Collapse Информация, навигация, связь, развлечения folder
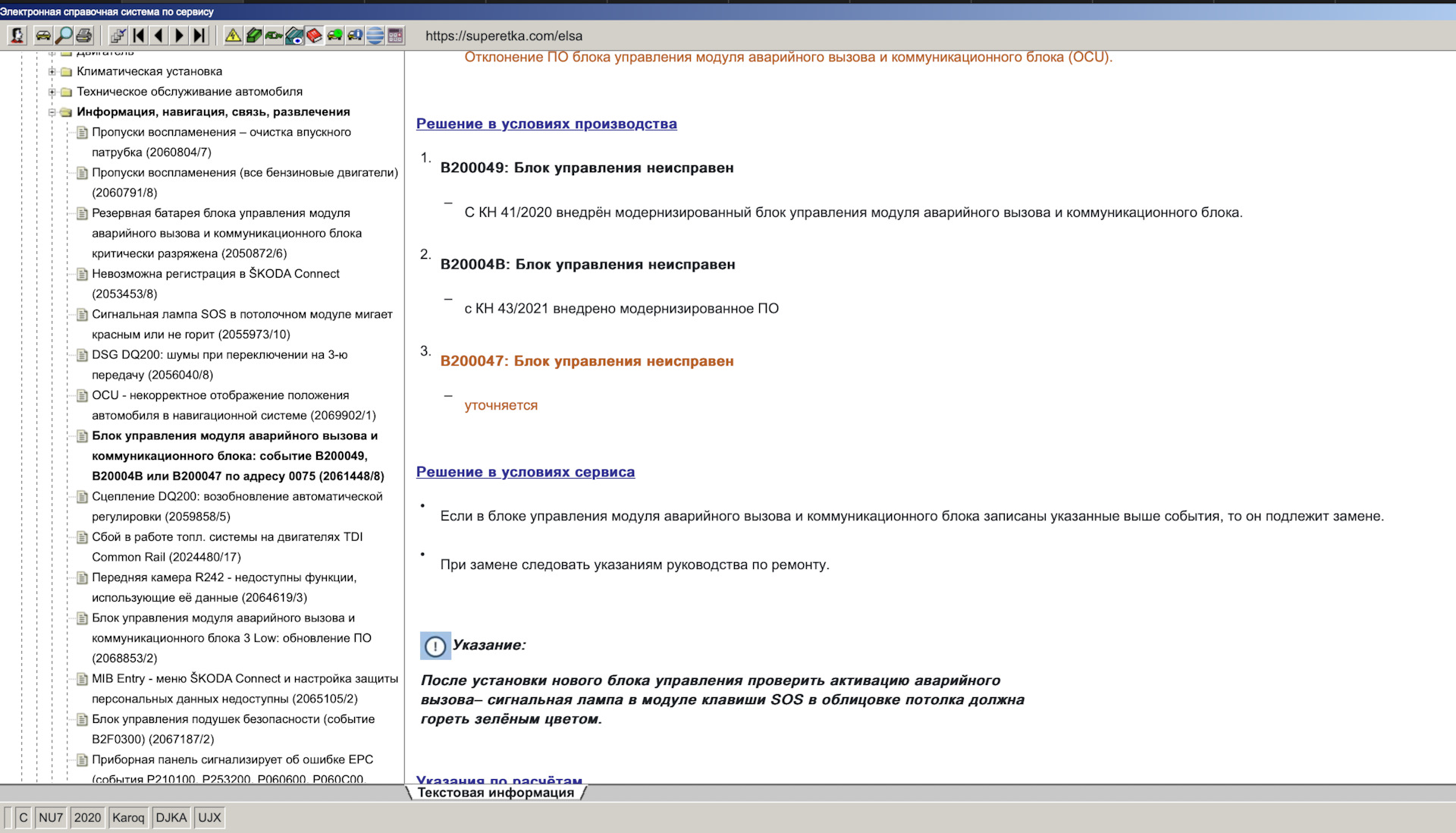This screenshot has height=833, width=1456. pos(52,112)
